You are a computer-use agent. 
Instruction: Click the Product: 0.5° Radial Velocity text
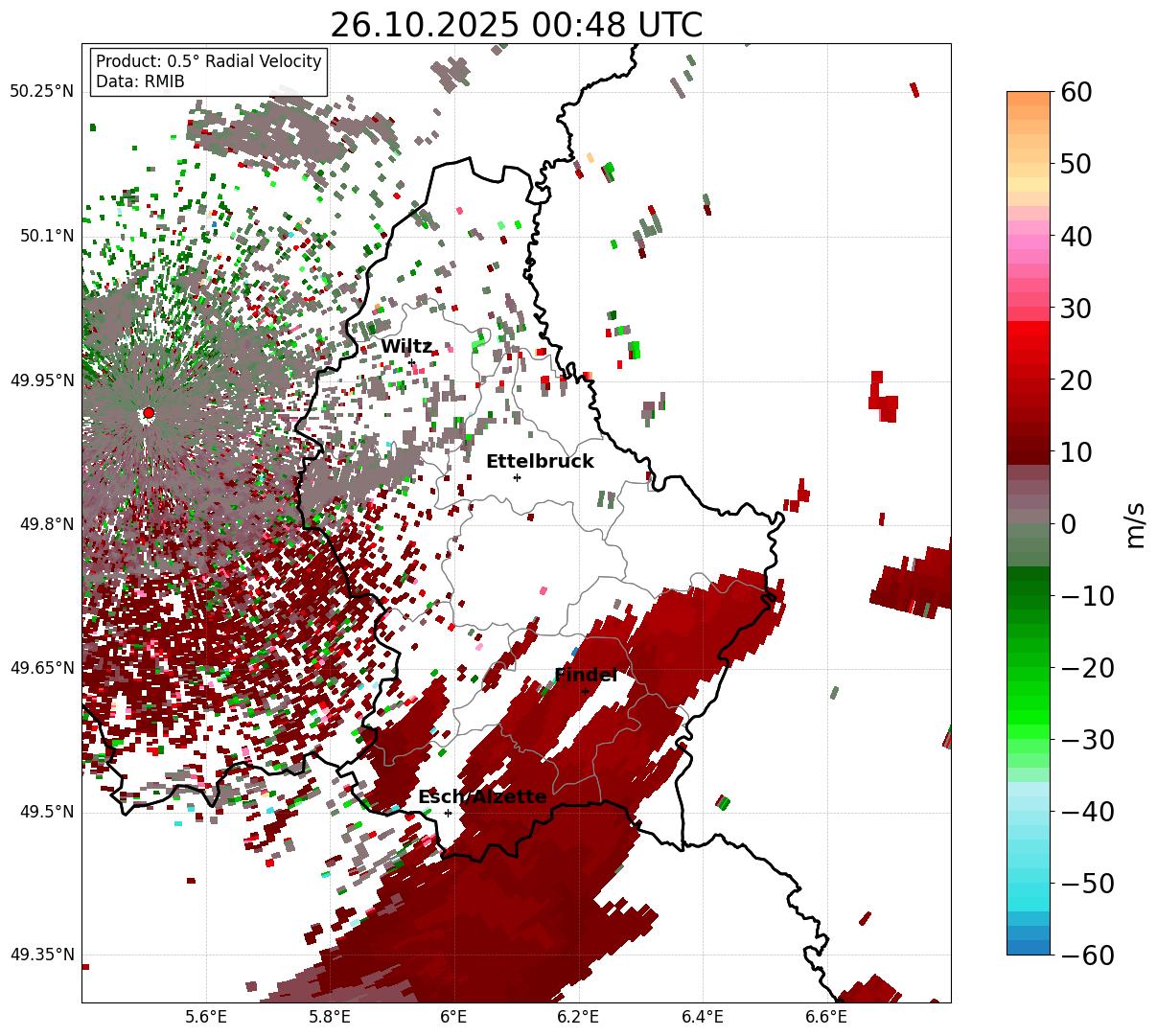(209, 61)
